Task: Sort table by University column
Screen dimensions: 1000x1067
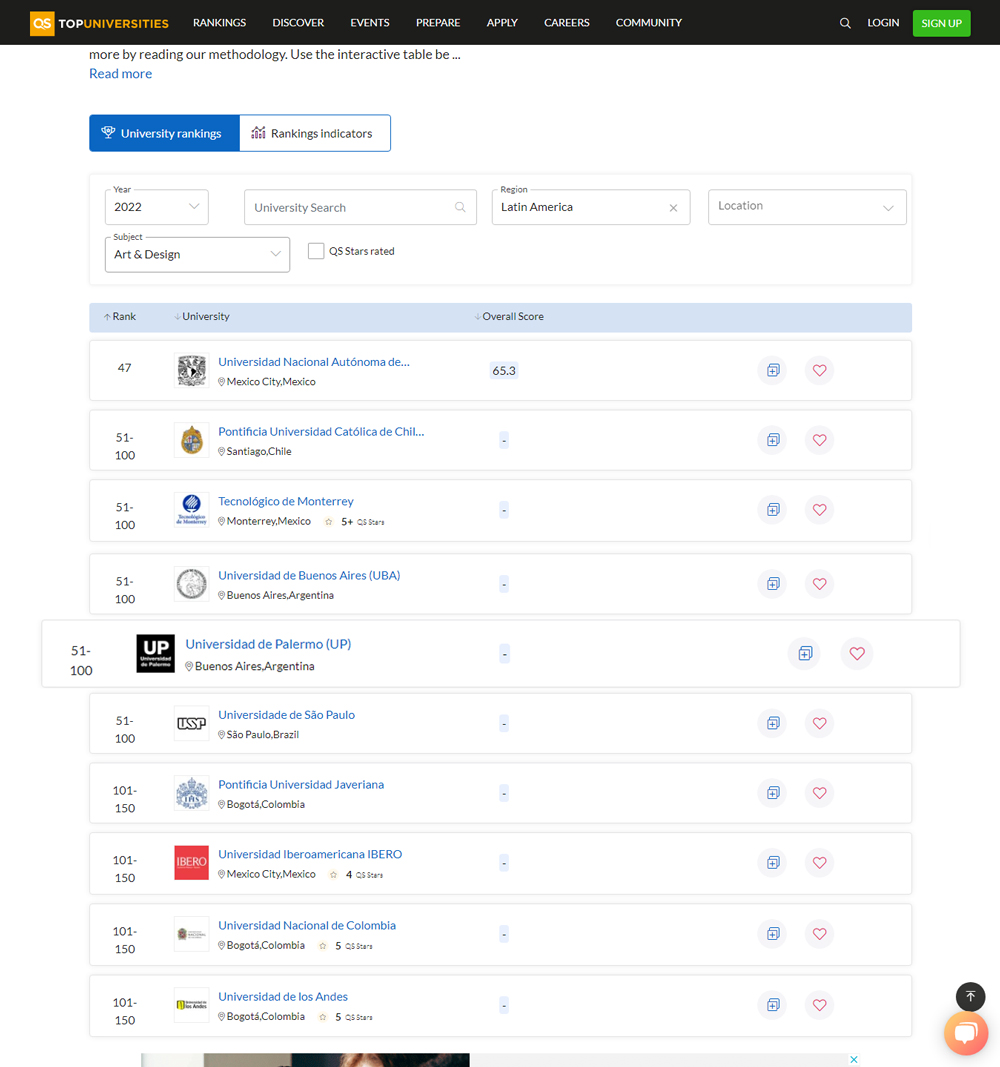Action: (201, 316)
